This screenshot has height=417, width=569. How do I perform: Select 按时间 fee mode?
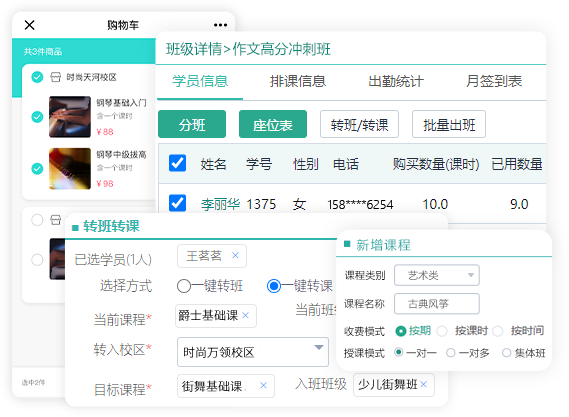(x=498, y=331)
